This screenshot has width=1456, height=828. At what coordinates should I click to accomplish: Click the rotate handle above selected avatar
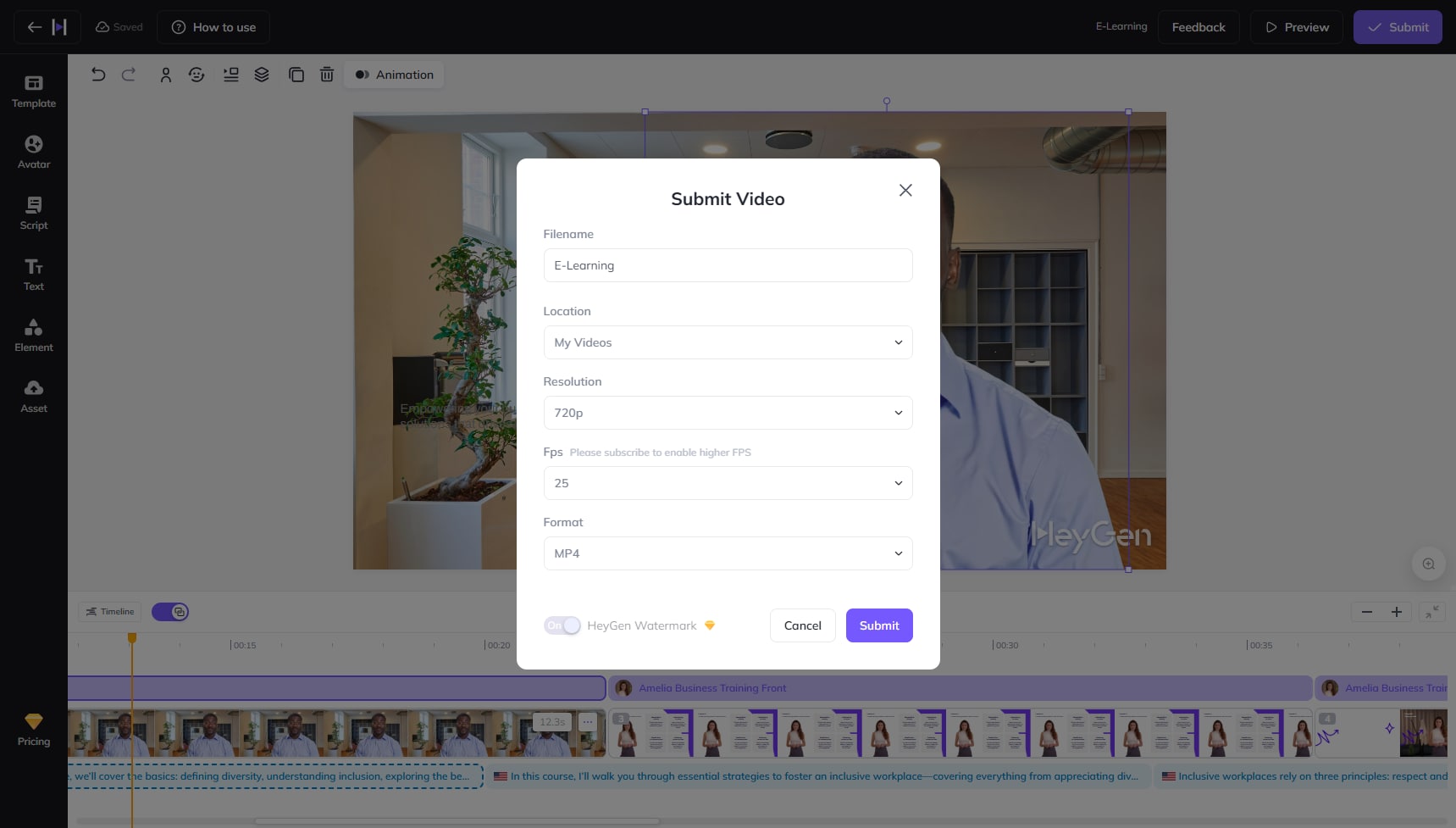[x=887, y=101]
